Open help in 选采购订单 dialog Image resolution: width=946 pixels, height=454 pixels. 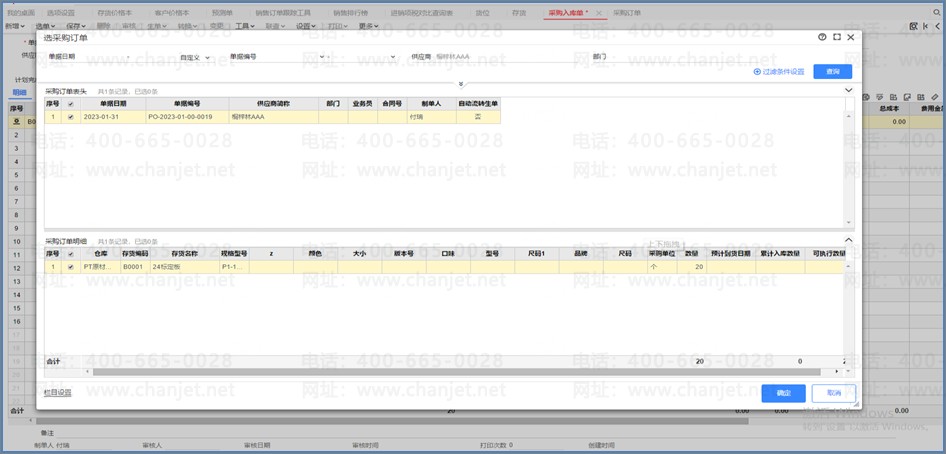tap(822, 37)
